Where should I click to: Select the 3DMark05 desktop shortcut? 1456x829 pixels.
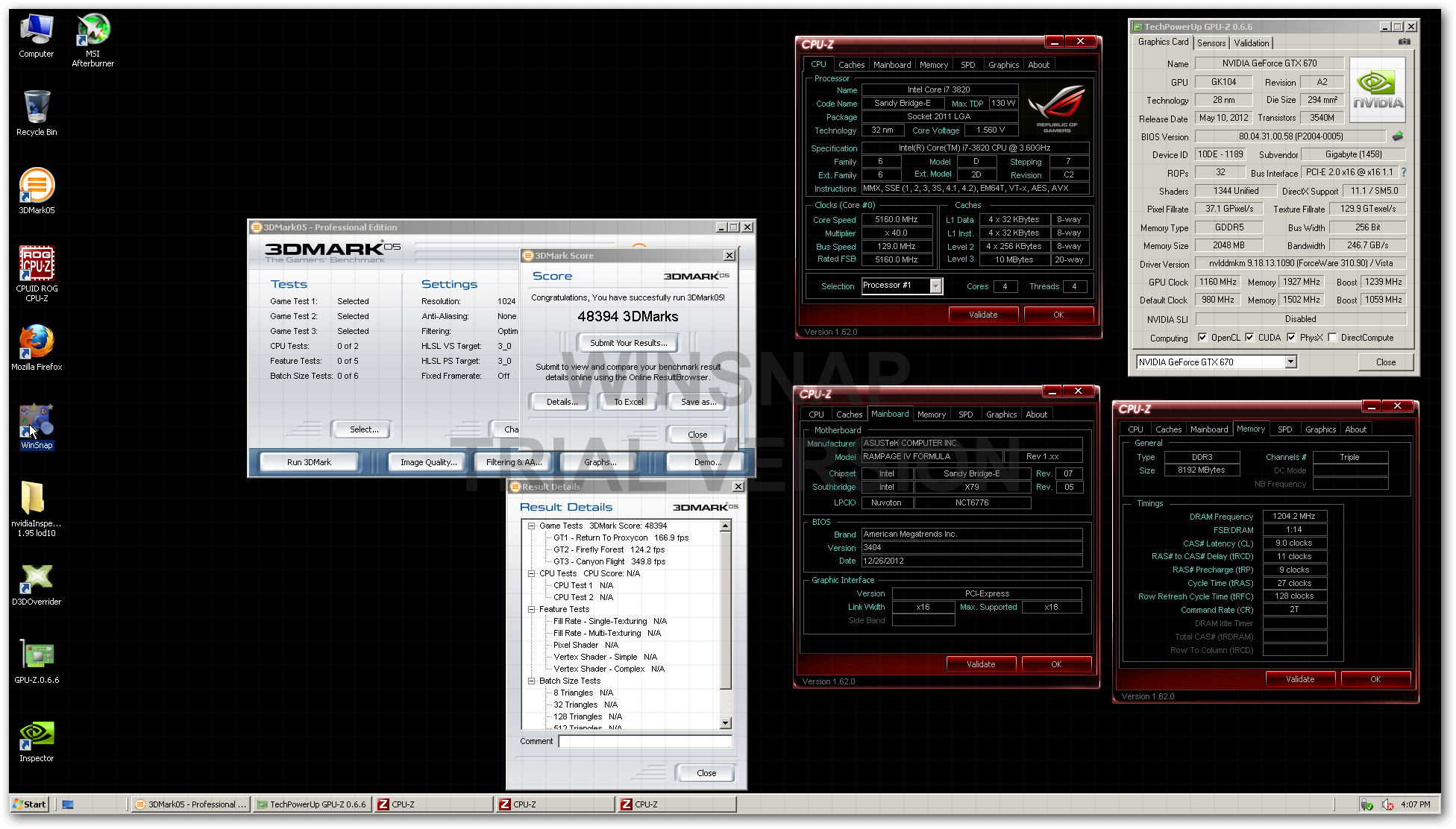tap(37, 192)
